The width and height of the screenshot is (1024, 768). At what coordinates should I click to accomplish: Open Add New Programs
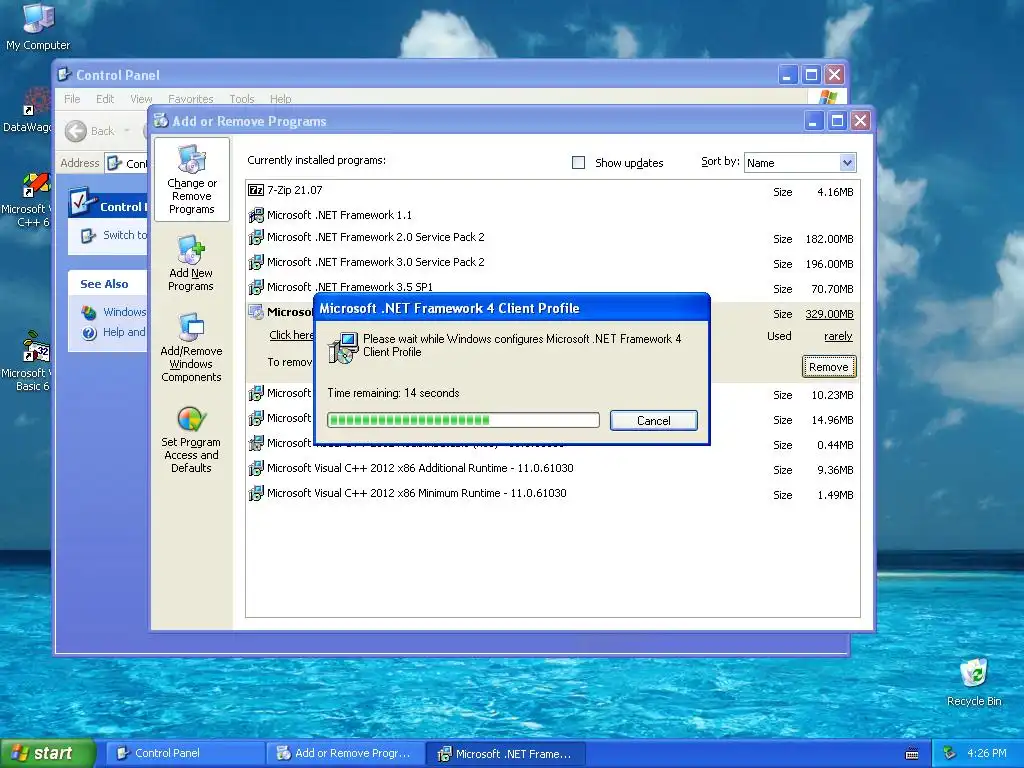(191, 263)
